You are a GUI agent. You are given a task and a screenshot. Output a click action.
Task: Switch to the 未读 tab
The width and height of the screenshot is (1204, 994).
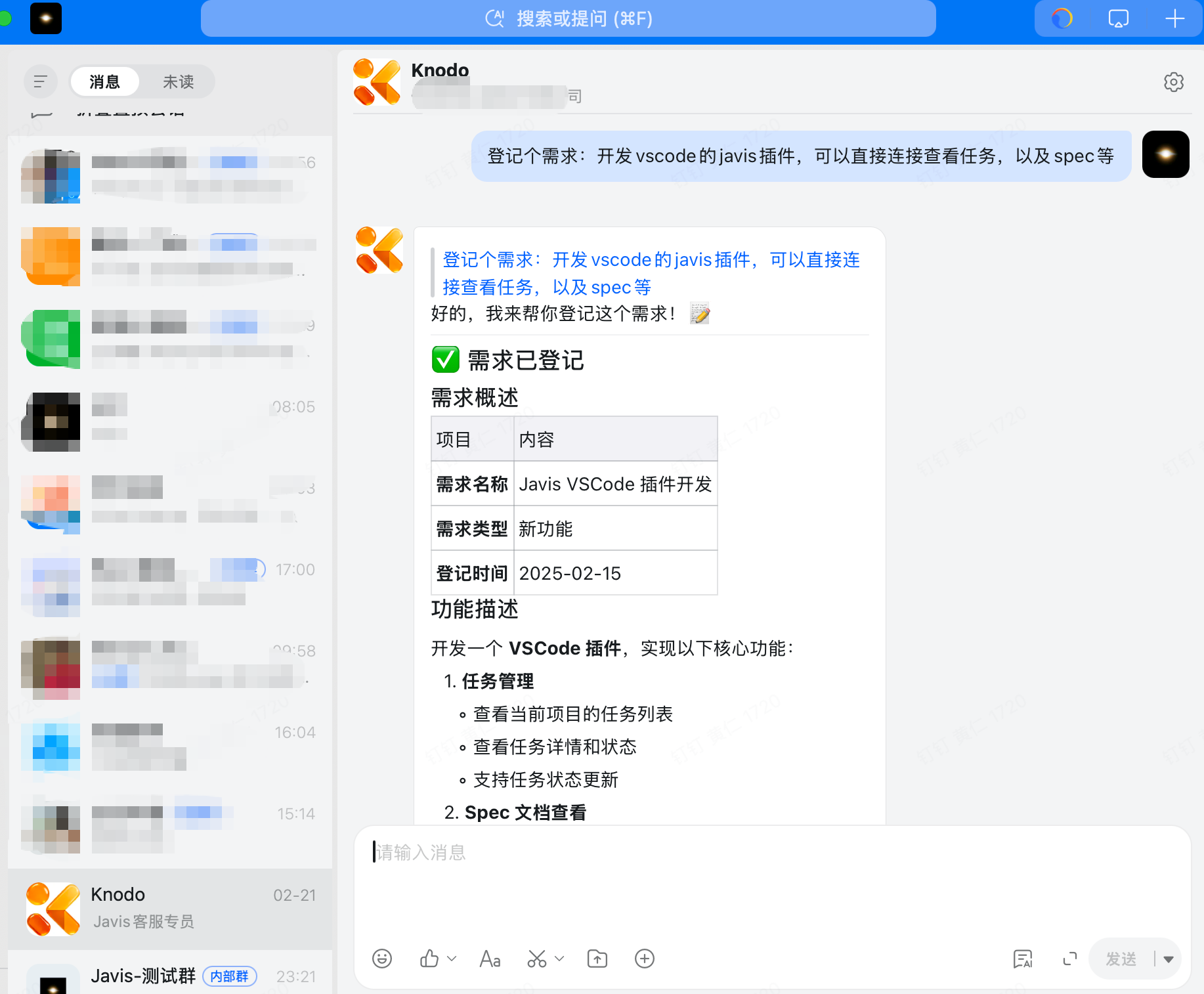click(x=177, y=81)
